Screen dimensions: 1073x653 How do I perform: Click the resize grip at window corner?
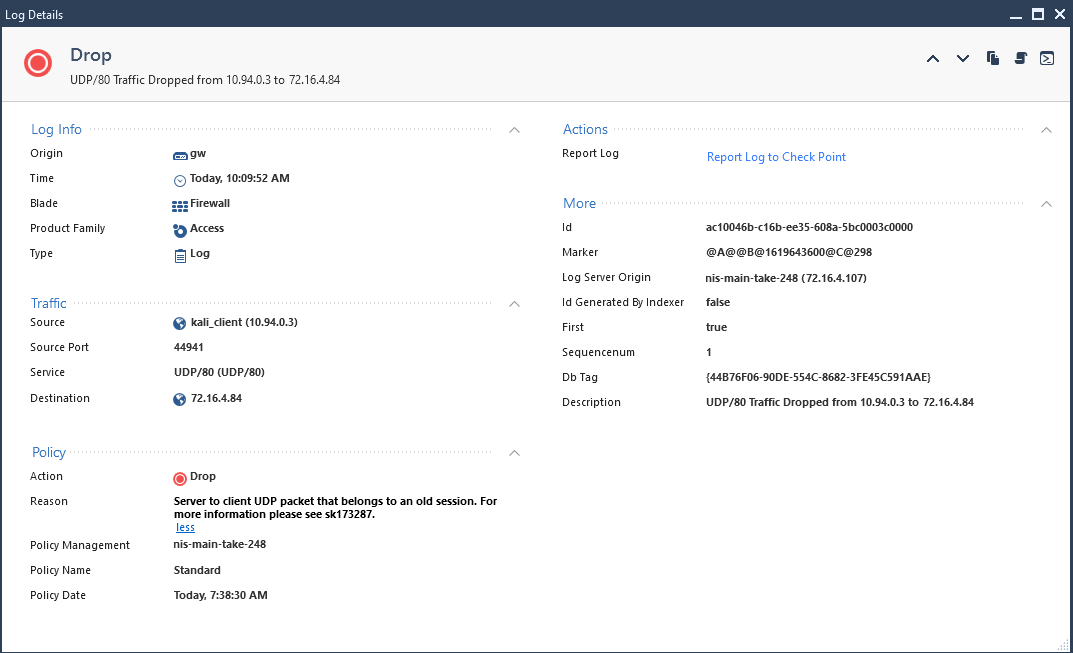pyautogui.click(x=1065, y=646)
